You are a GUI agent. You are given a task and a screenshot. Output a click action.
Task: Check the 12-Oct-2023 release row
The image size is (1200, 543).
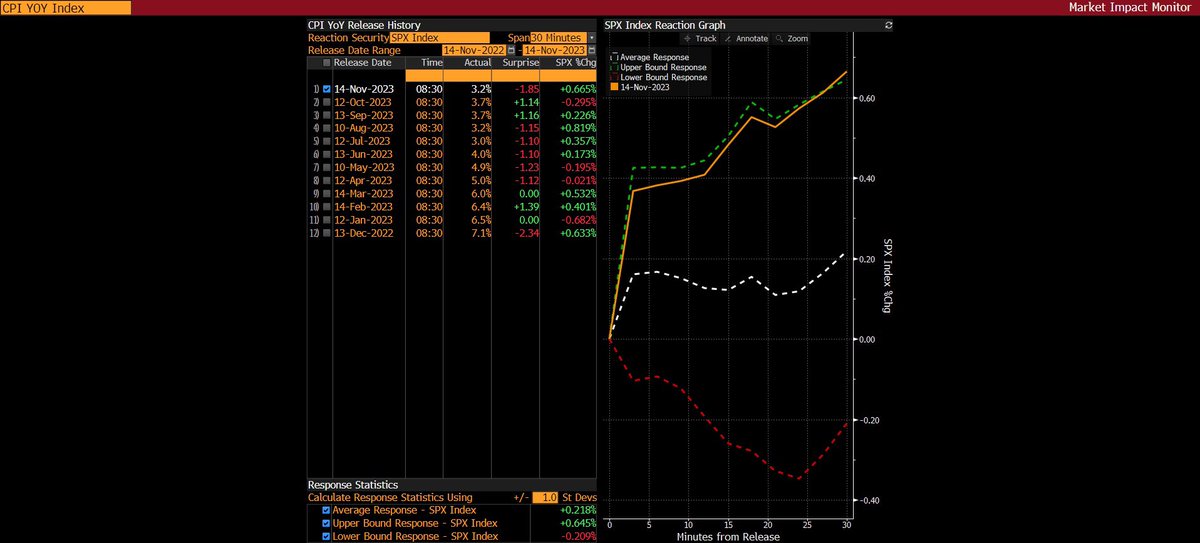[x=327, y=101]
